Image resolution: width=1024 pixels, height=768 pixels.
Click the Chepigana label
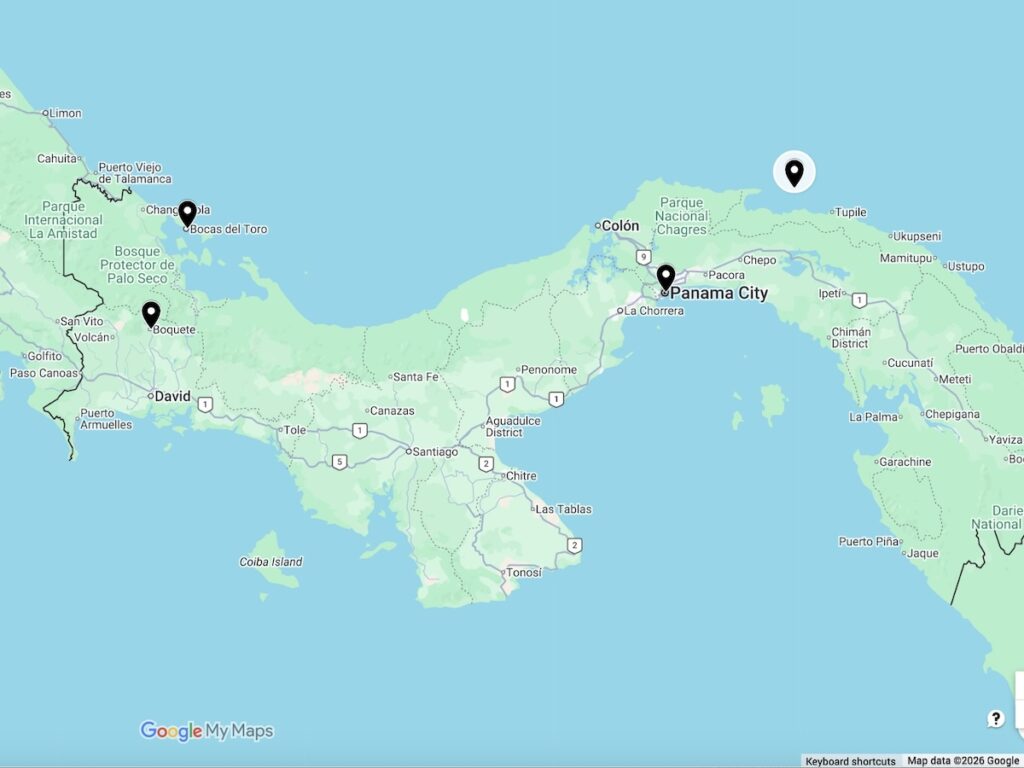(x=953, y=414)
